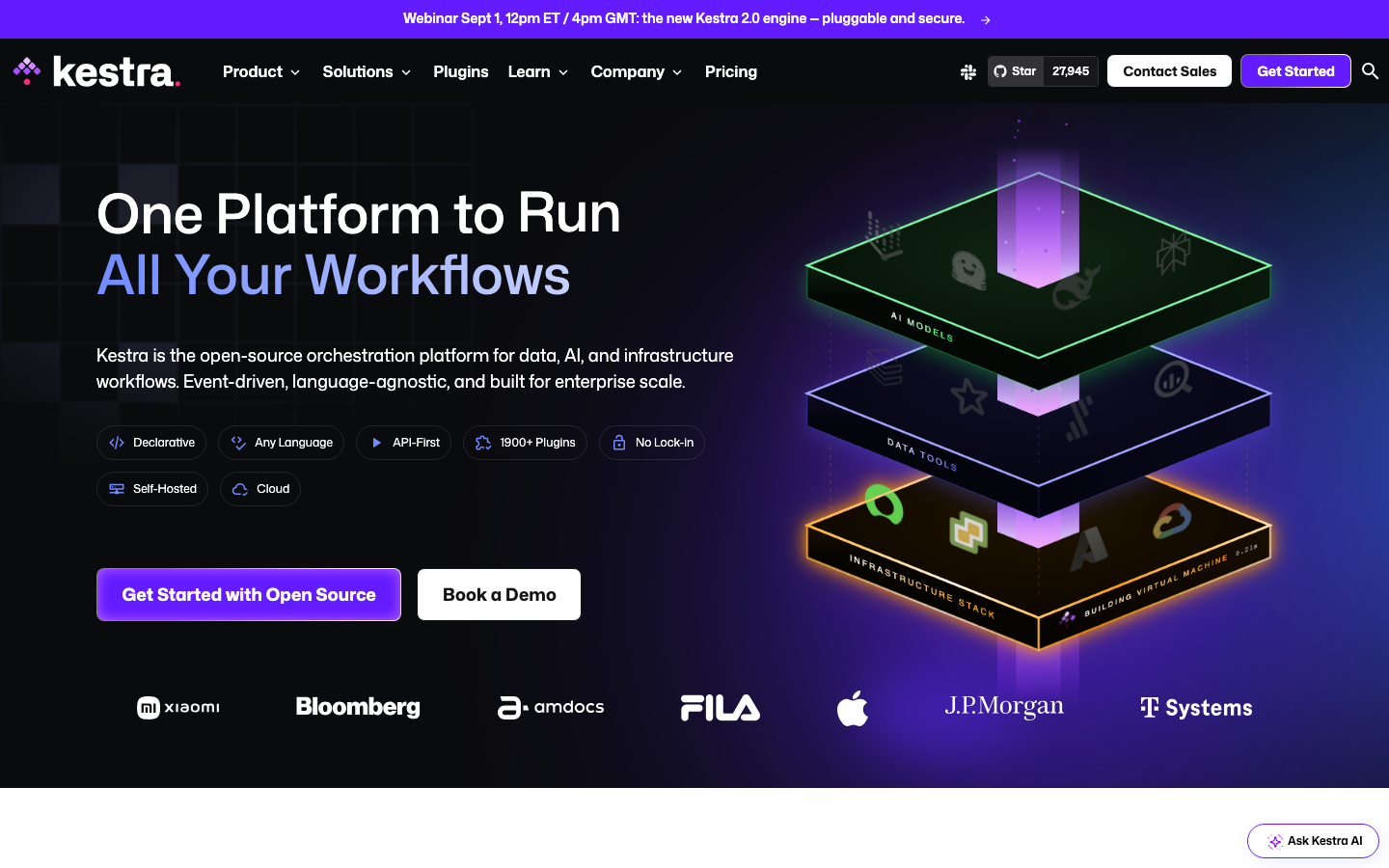Select the Cloud feature chip
This screenshot has height=868, width=1389.
pos(260,489)
